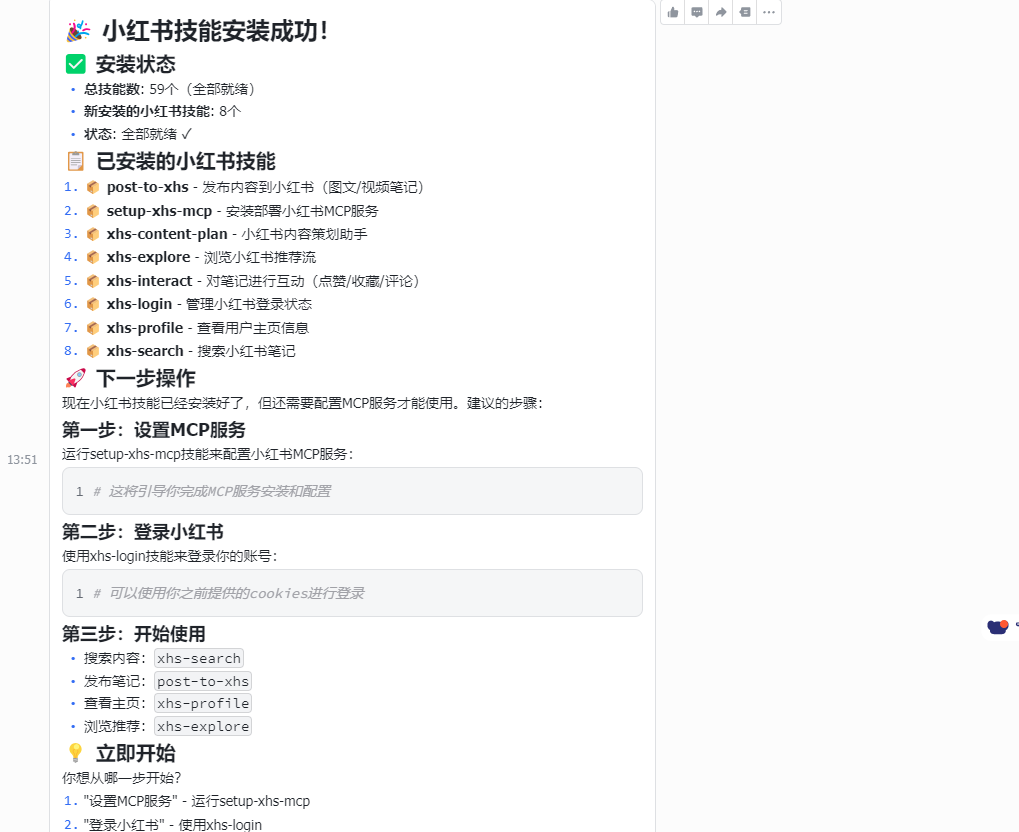1019x832 pixels.
Task: Click the floating assistant bubble icon on the right
Action: pyautogui.click(x=996, y=626)
